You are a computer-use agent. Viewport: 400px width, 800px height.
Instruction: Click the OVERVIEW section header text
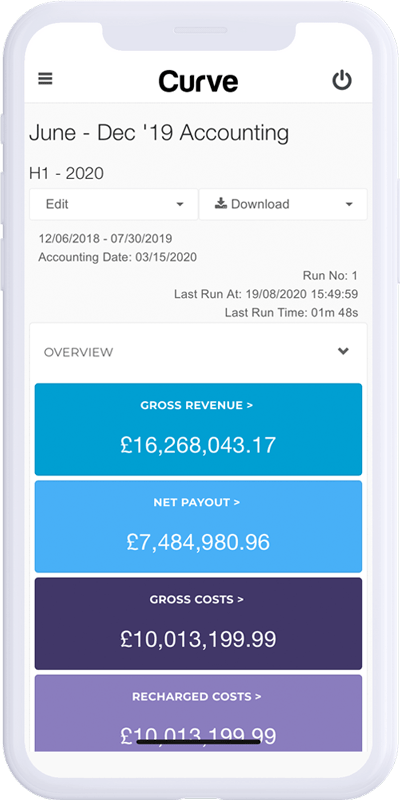point(79,352)
